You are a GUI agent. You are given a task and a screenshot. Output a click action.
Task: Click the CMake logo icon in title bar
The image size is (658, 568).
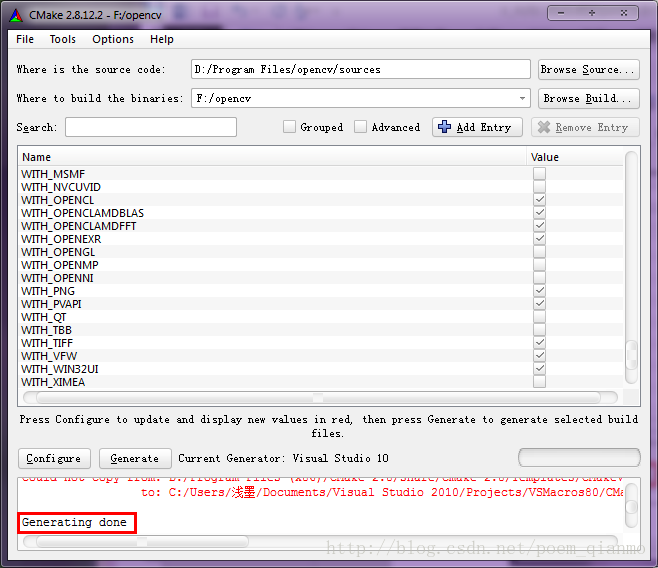pos(16,15)
